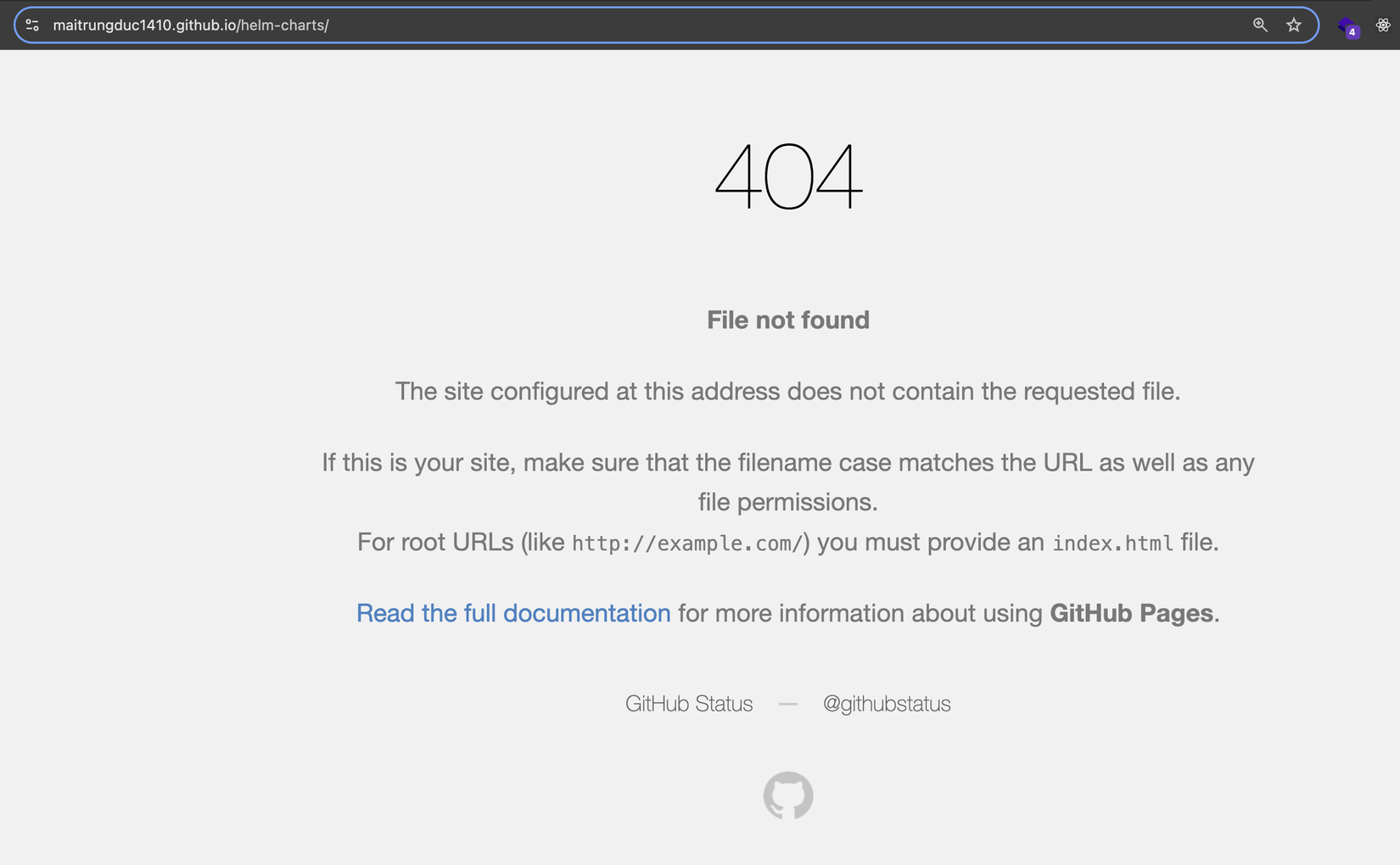Open the purple extension with badge 4
Screen dimensions: 1400x865
click(x=1347, y=27)
